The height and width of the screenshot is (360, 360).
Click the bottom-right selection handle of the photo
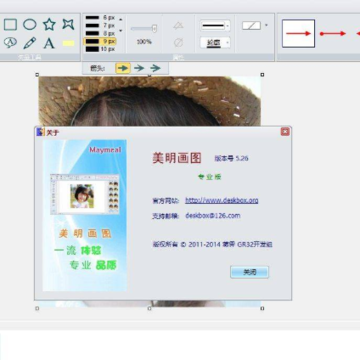(262, 309)
